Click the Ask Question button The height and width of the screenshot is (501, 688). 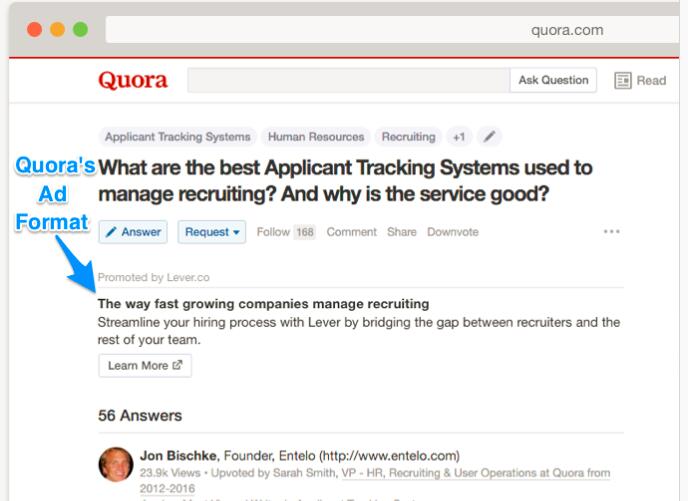(553, 80)
